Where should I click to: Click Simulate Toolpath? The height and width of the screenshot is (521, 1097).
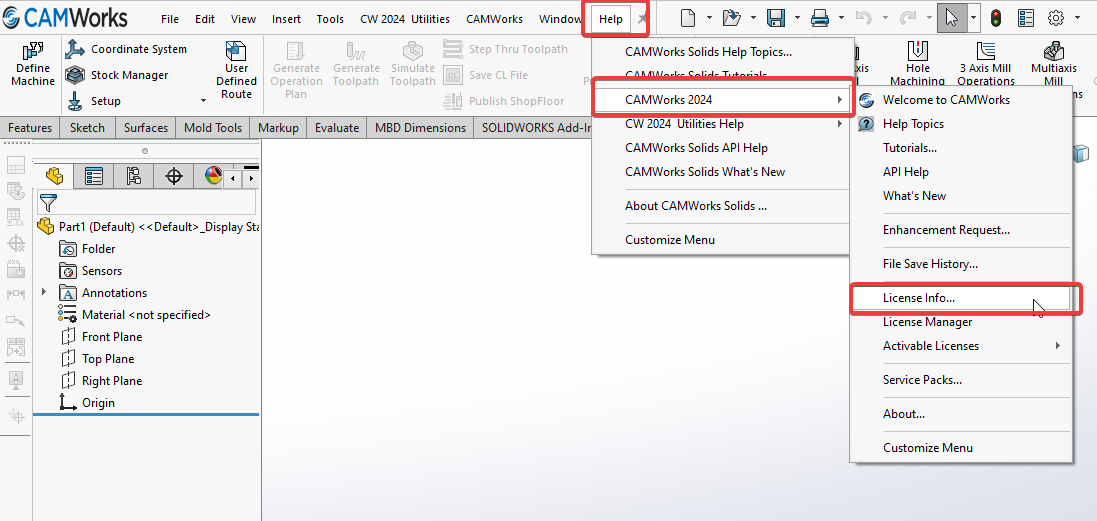point(412,64)
